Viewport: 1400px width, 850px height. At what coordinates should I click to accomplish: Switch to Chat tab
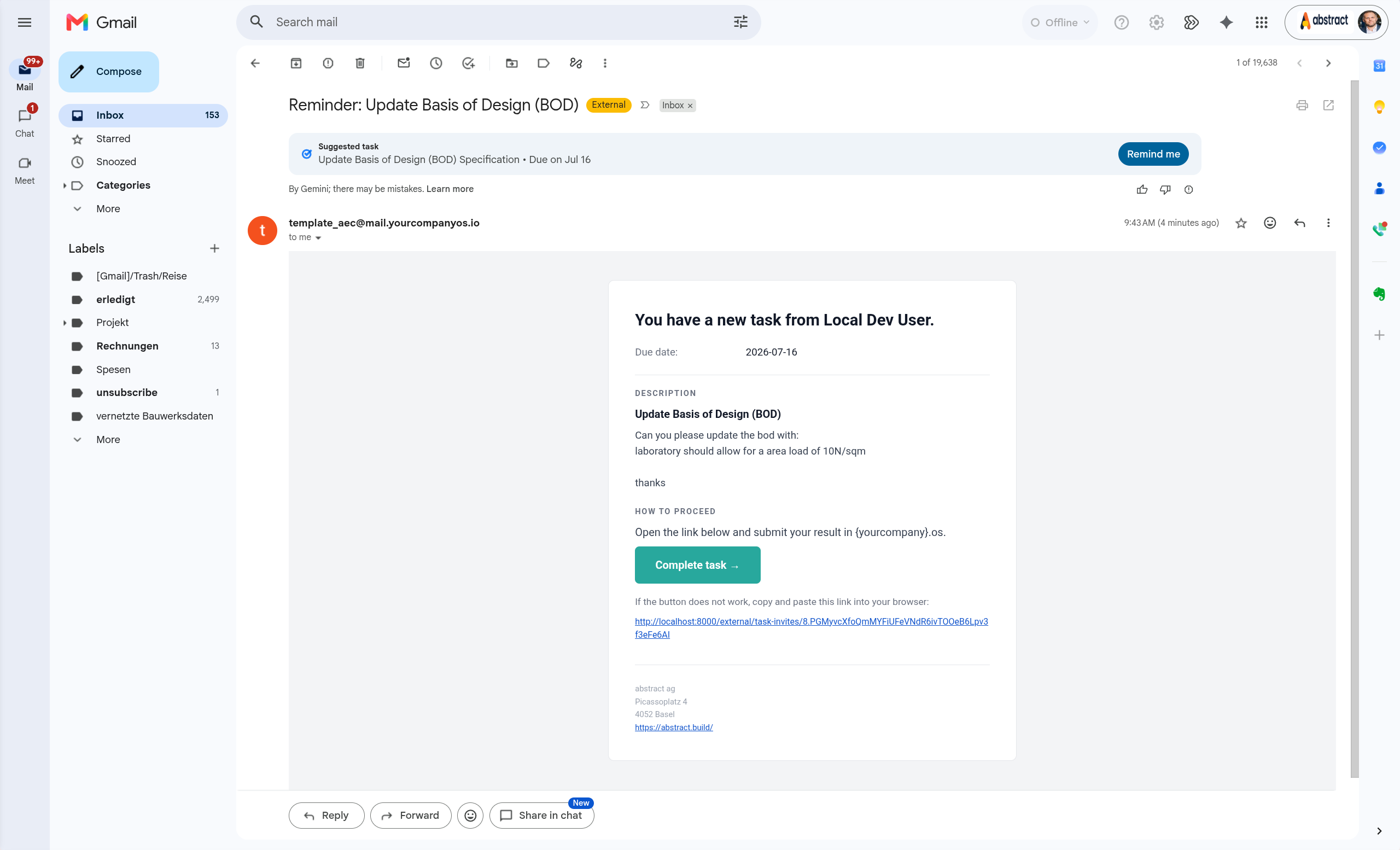[x=25, y=122]
